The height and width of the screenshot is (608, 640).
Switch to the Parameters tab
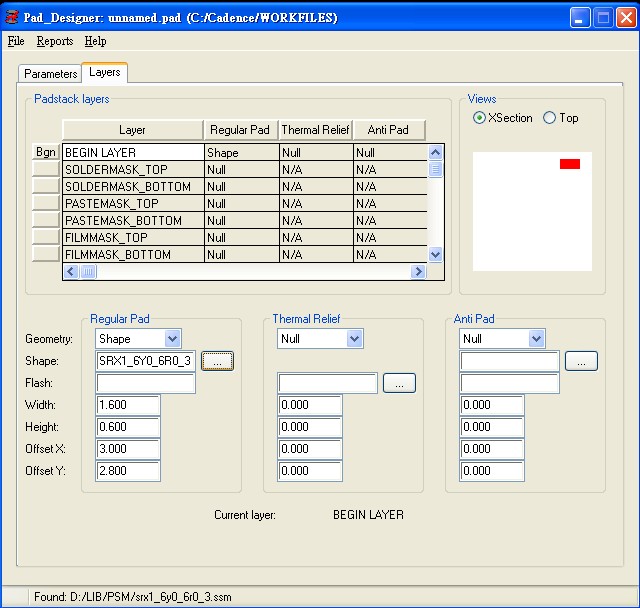tap(50, 74)
